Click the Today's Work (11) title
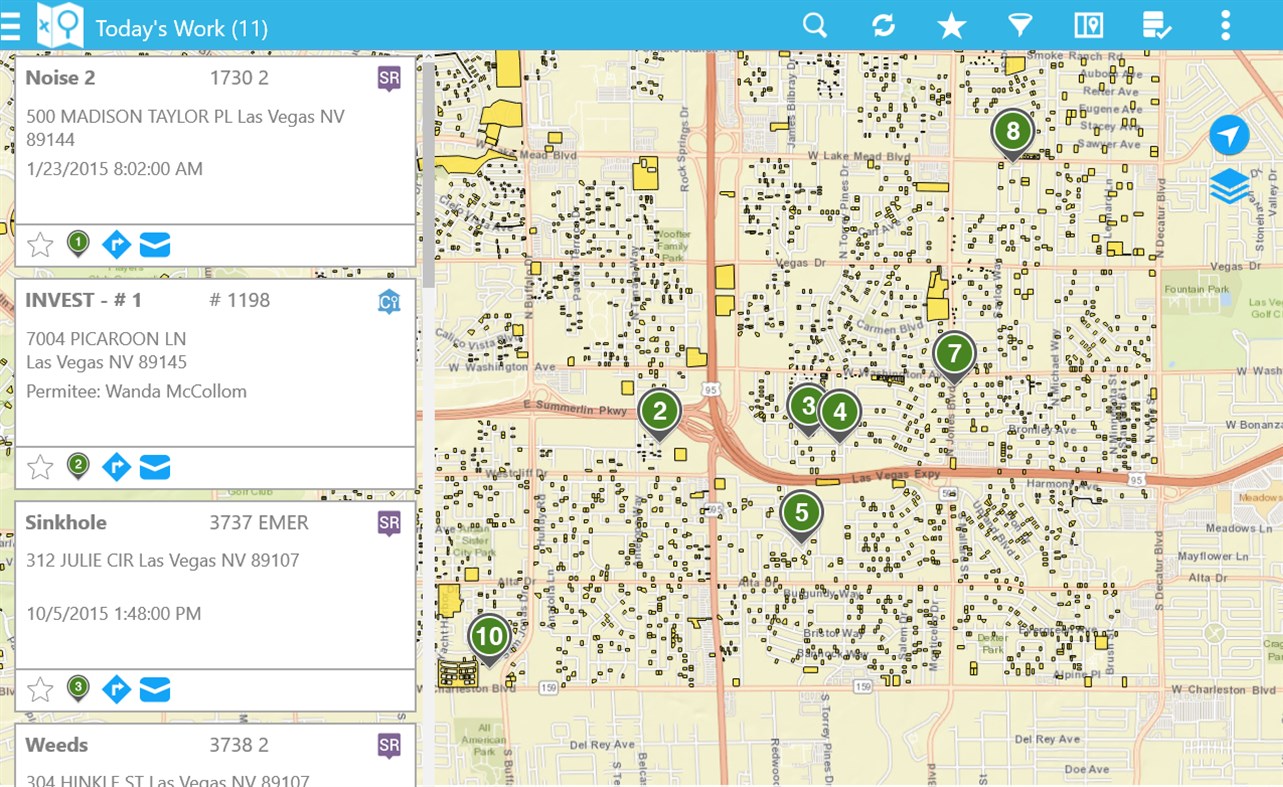The image size is (1283, 787). pos(182,28)
